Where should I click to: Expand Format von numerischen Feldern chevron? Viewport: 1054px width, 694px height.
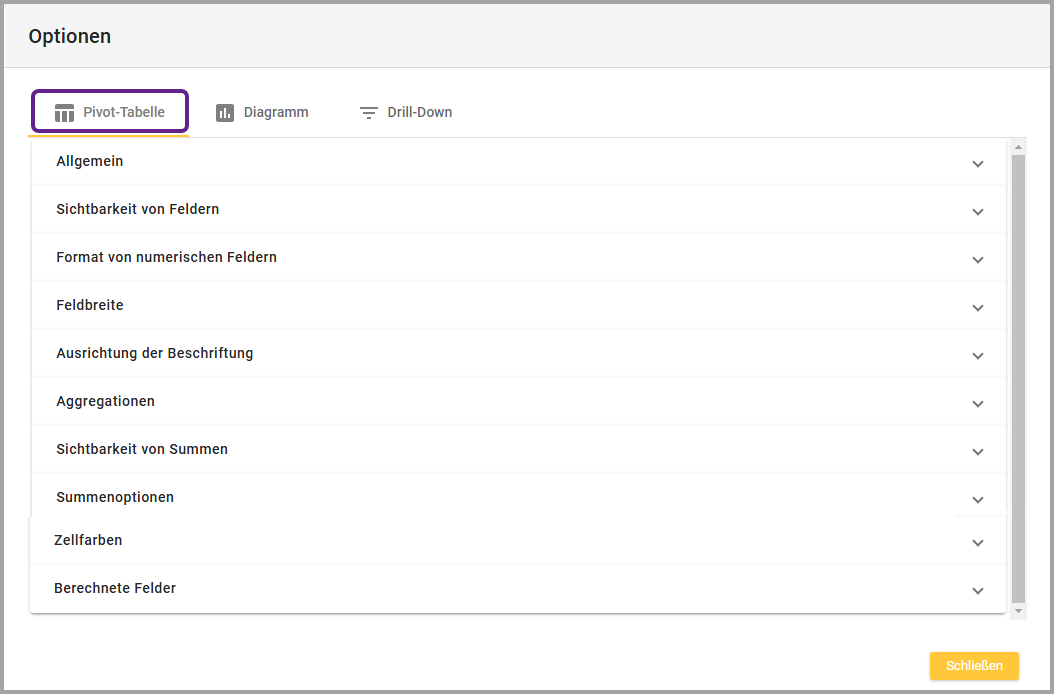coord(977,260)
